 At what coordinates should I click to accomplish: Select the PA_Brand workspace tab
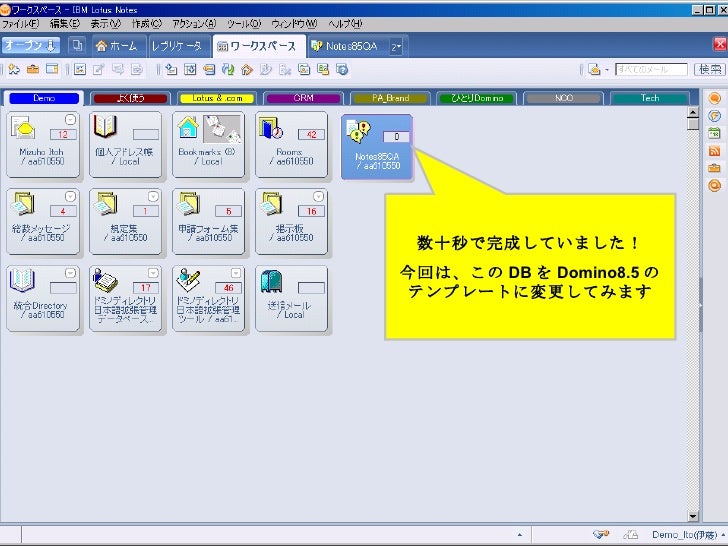click(390, 98)
